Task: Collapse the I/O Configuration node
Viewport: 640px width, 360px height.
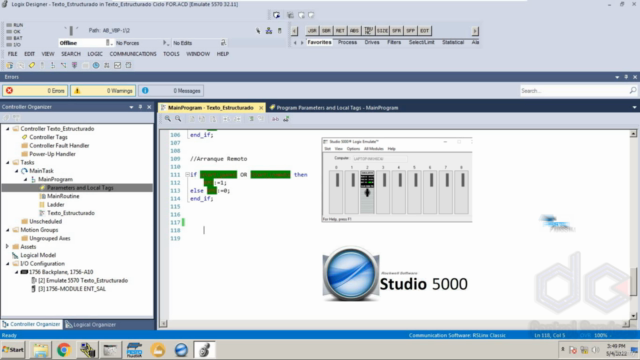Action: point(7,264)
